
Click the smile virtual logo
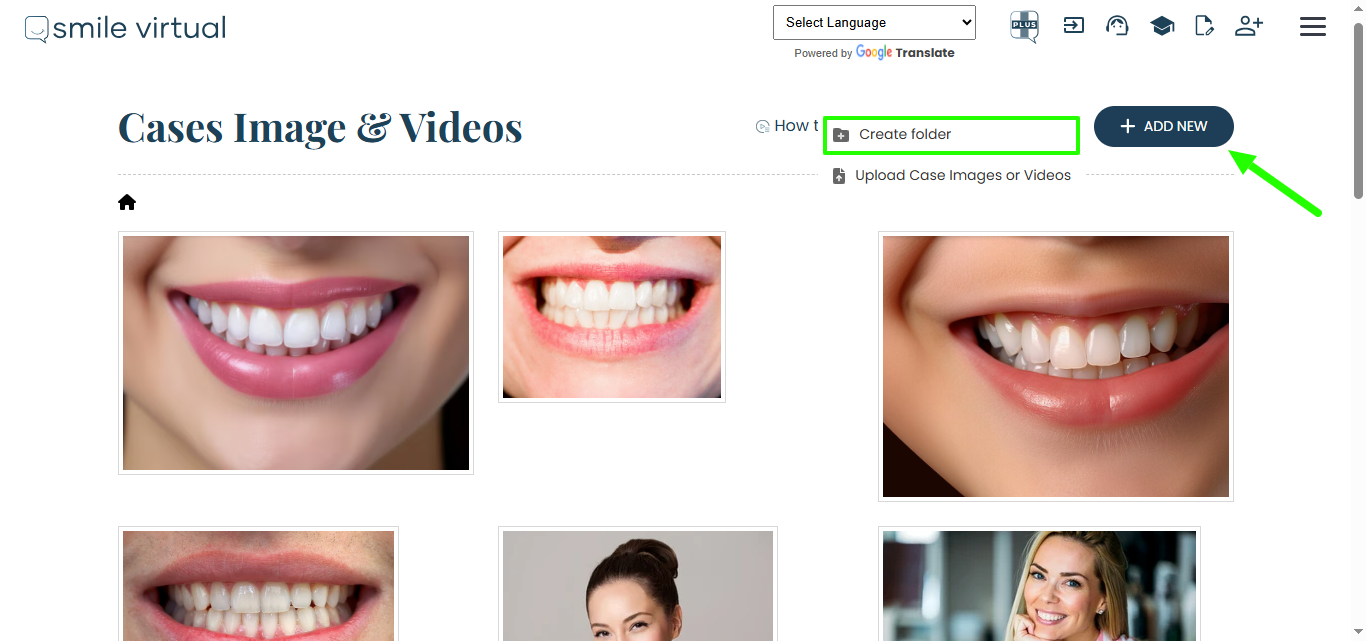point(126,28)
